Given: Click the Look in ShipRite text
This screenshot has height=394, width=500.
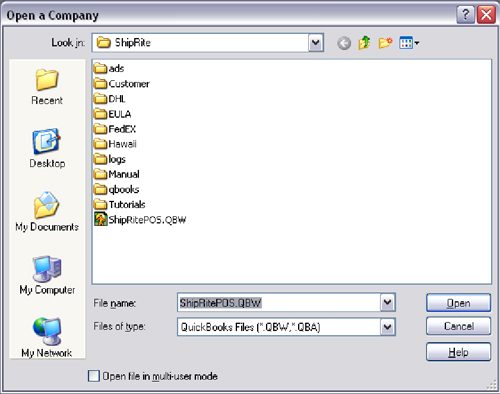Looking at the screenshot, I should (x=133, y=43).
